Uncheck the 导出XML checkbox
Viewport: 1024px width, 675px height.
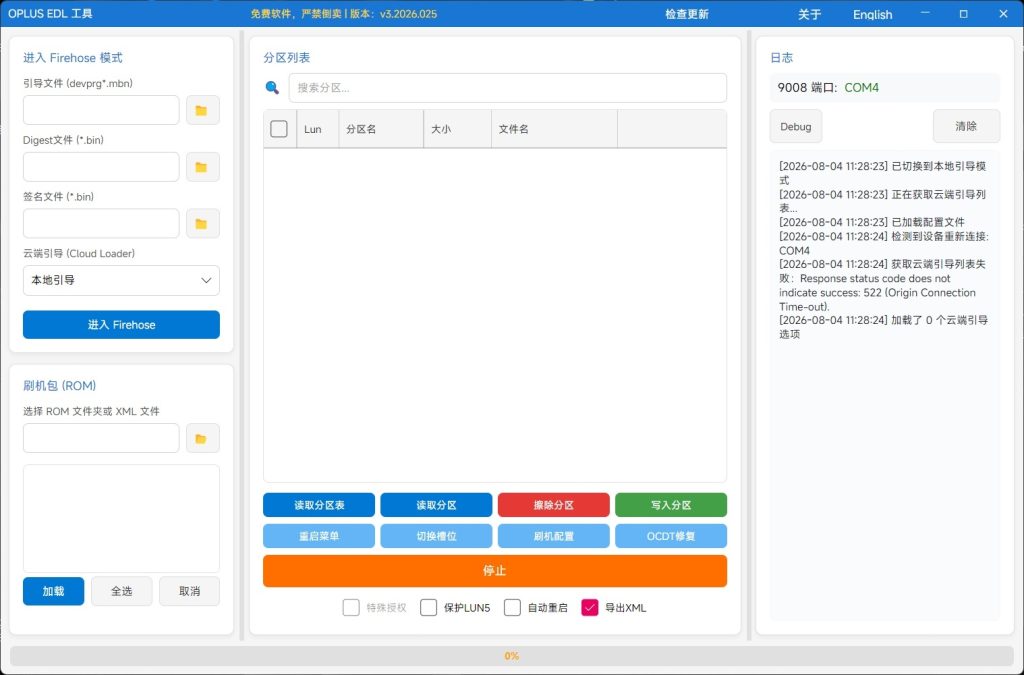590,608
